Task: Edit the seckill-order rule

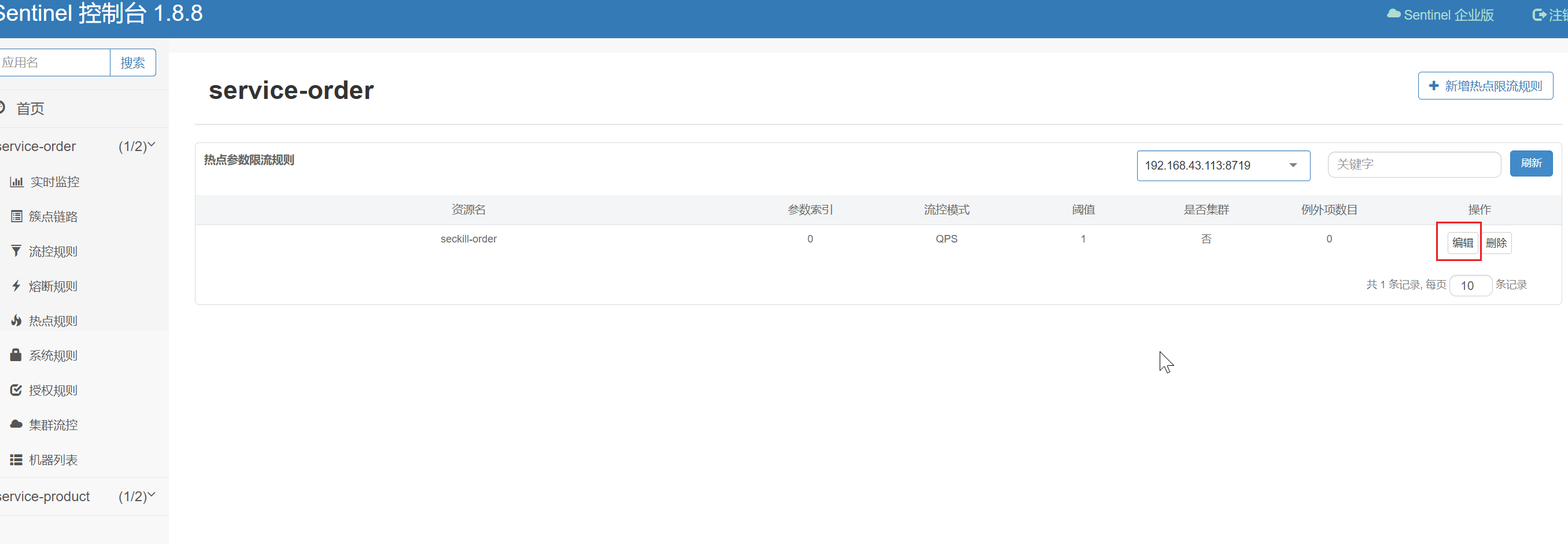Action: (1462, 243)
